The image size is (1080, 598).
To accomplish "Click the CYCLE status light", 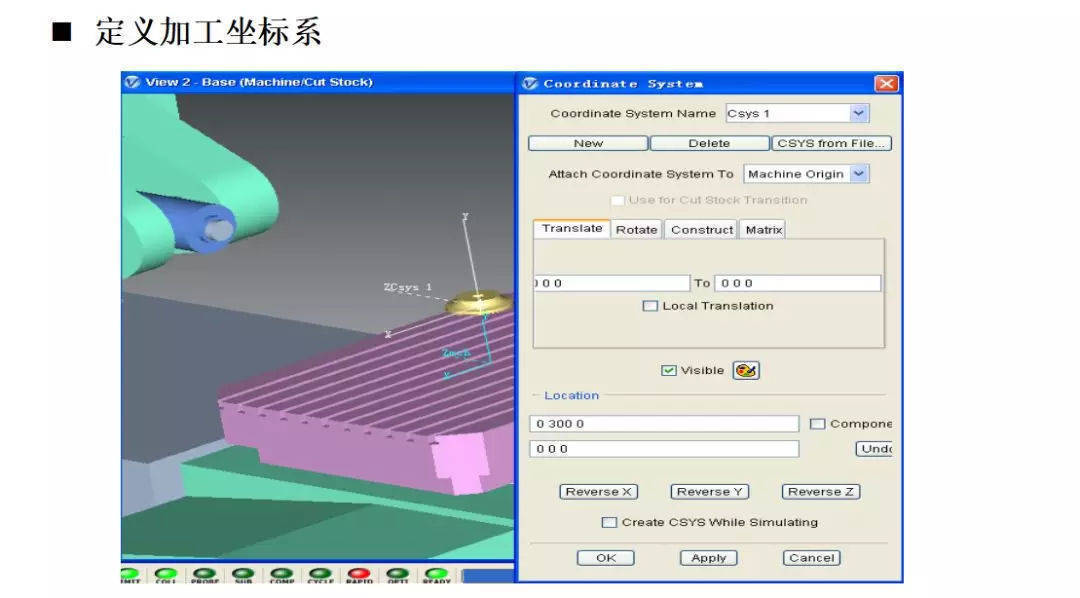I will click(320, 574).
